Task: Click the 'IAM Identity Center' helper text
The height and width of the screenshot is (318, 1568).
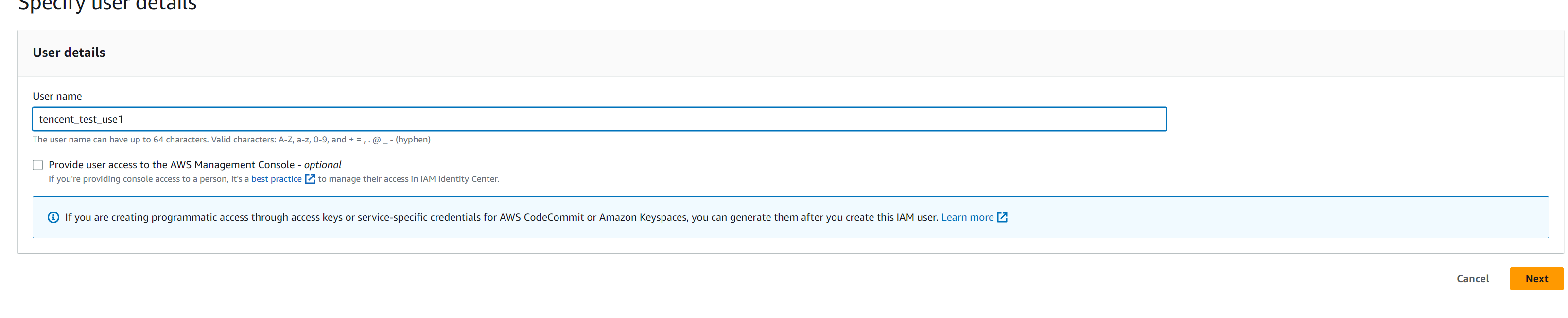Action: click(x=459, y=179)
